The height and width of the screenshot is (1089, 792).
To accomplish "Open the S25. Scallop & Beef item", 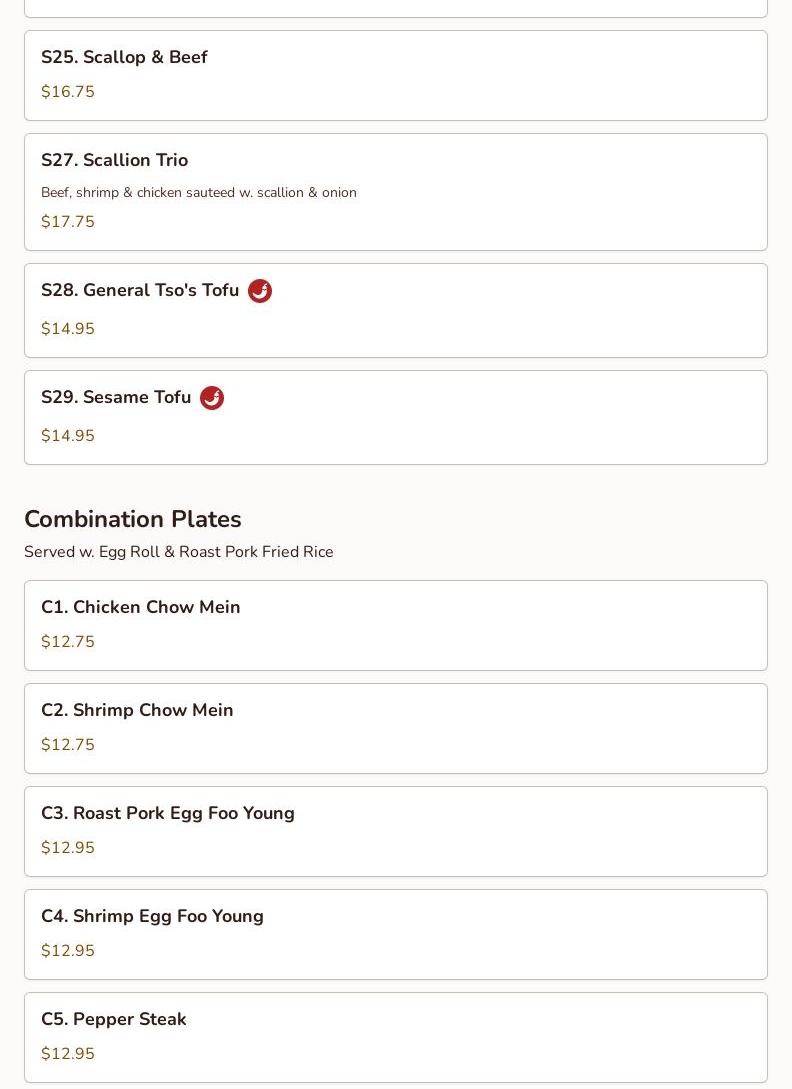I will [x=124, y=58].
